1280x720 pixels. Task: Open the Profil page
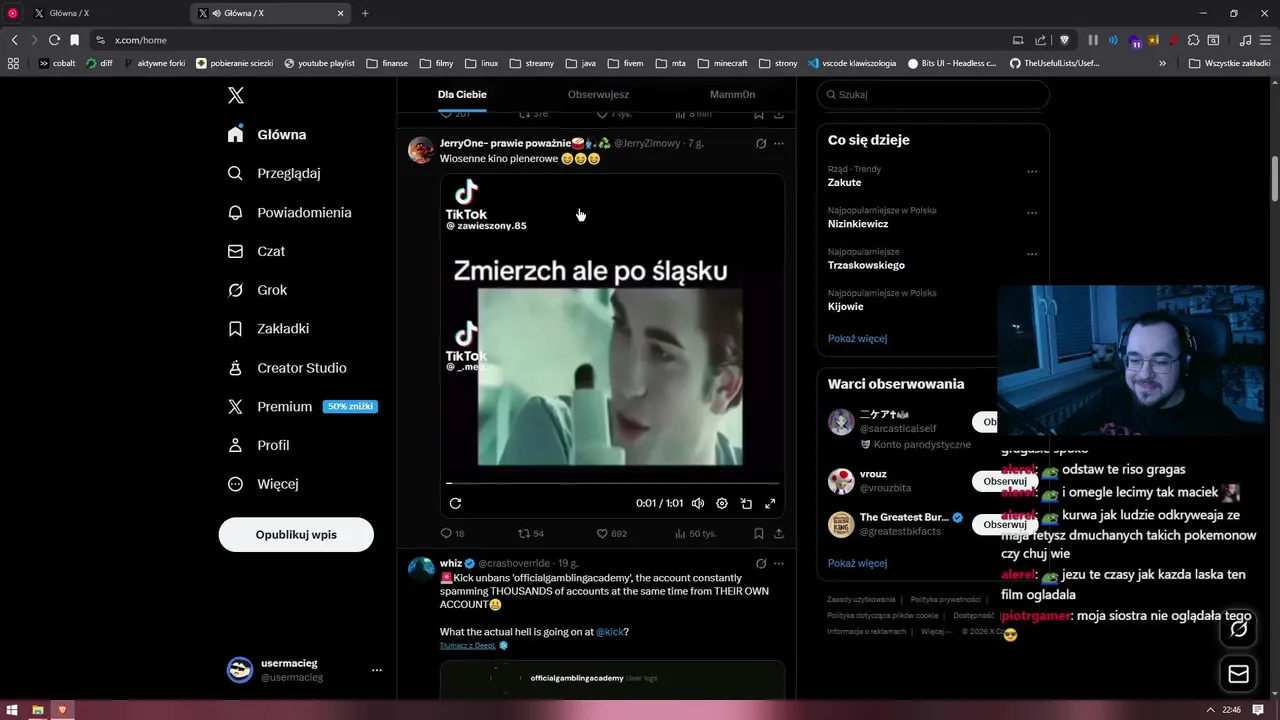point(258,445)
